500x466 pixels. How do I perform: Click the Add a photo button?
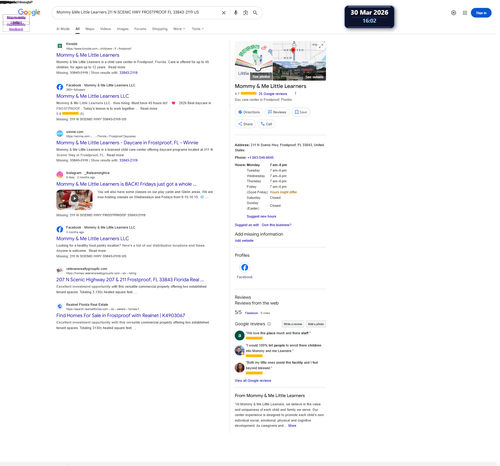[x=316, y=324]
